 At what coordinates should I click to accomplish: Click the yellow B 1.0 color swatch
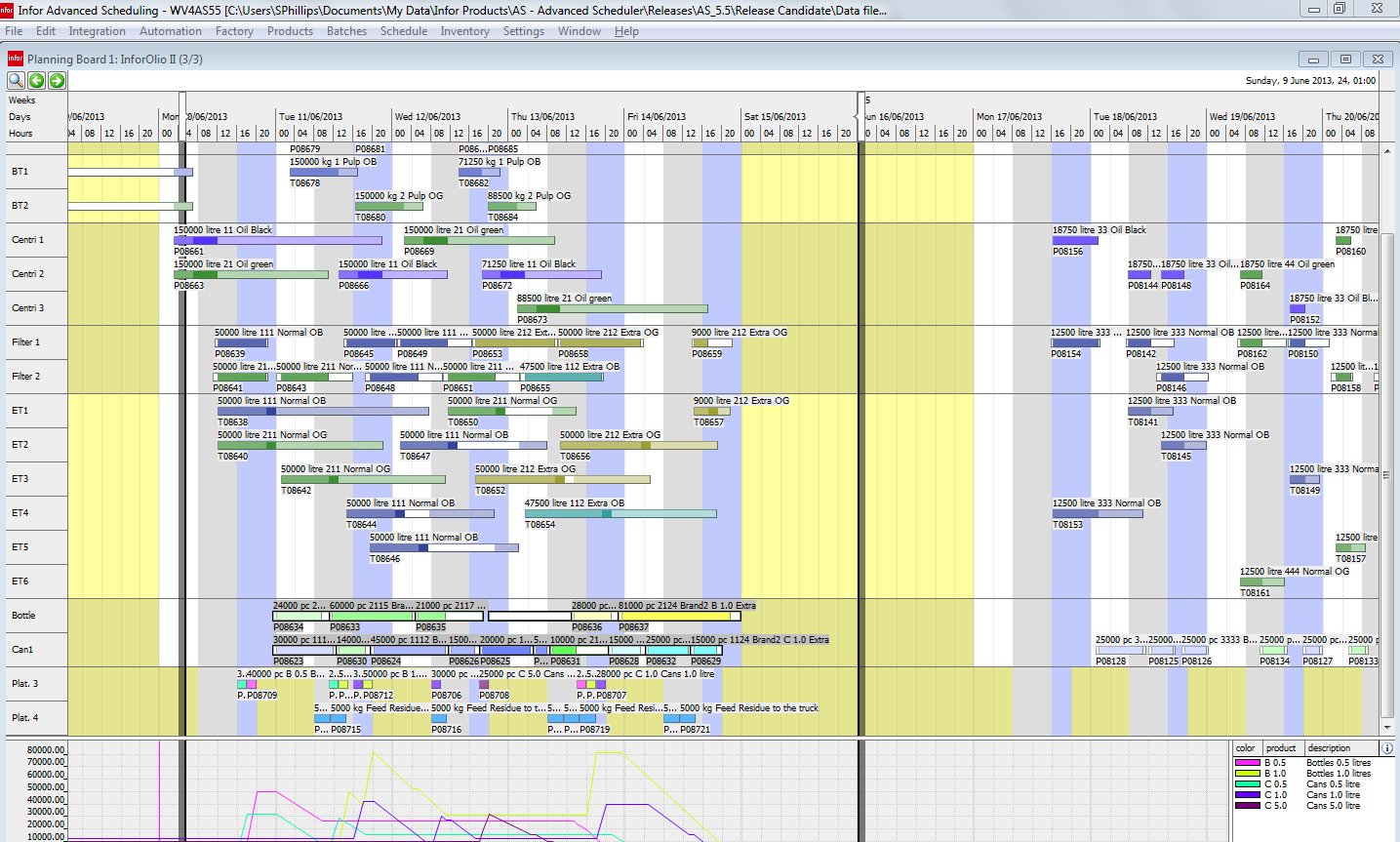[x=1247, y=774]
